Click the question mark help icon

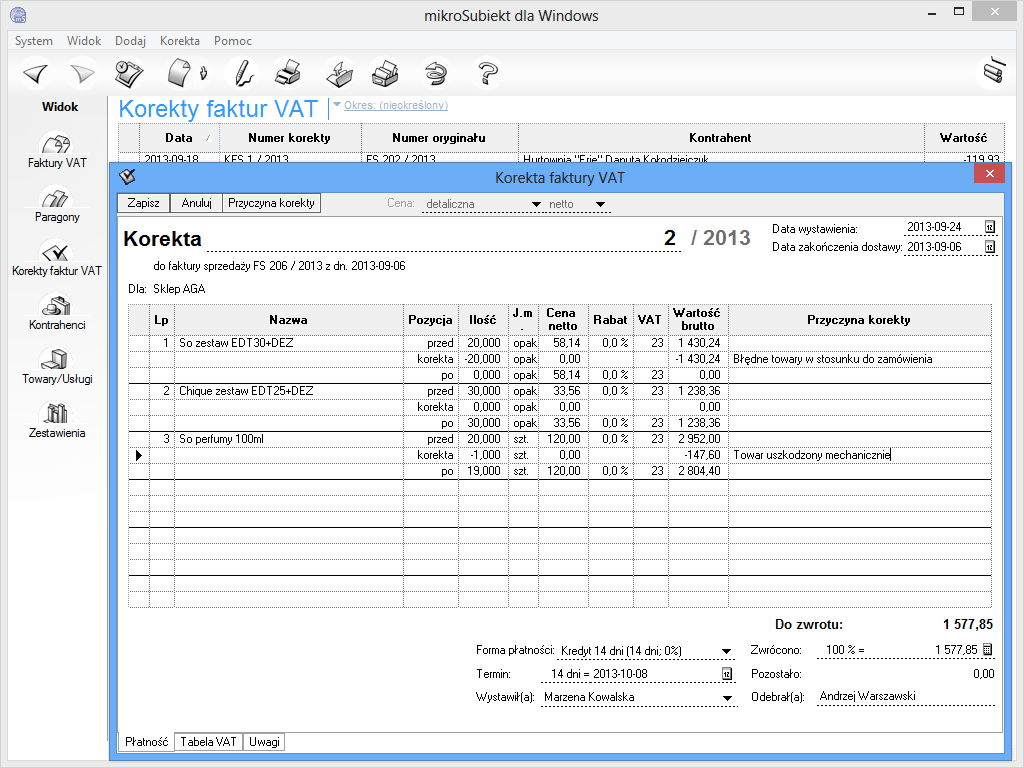[x=488, y=74]
